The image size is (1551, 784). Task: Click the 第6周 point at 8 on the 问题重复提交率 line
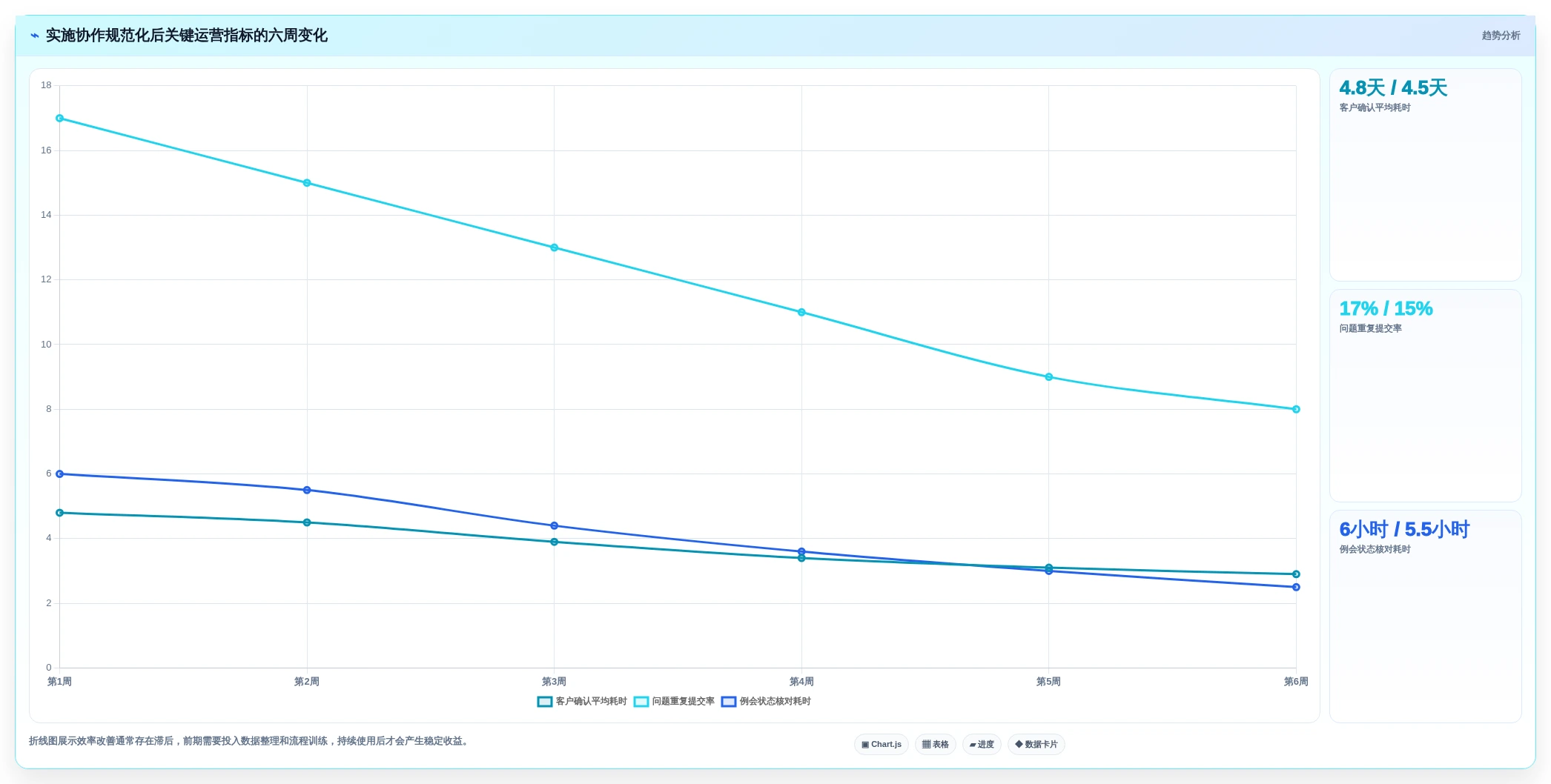(x=1296, y=409)
